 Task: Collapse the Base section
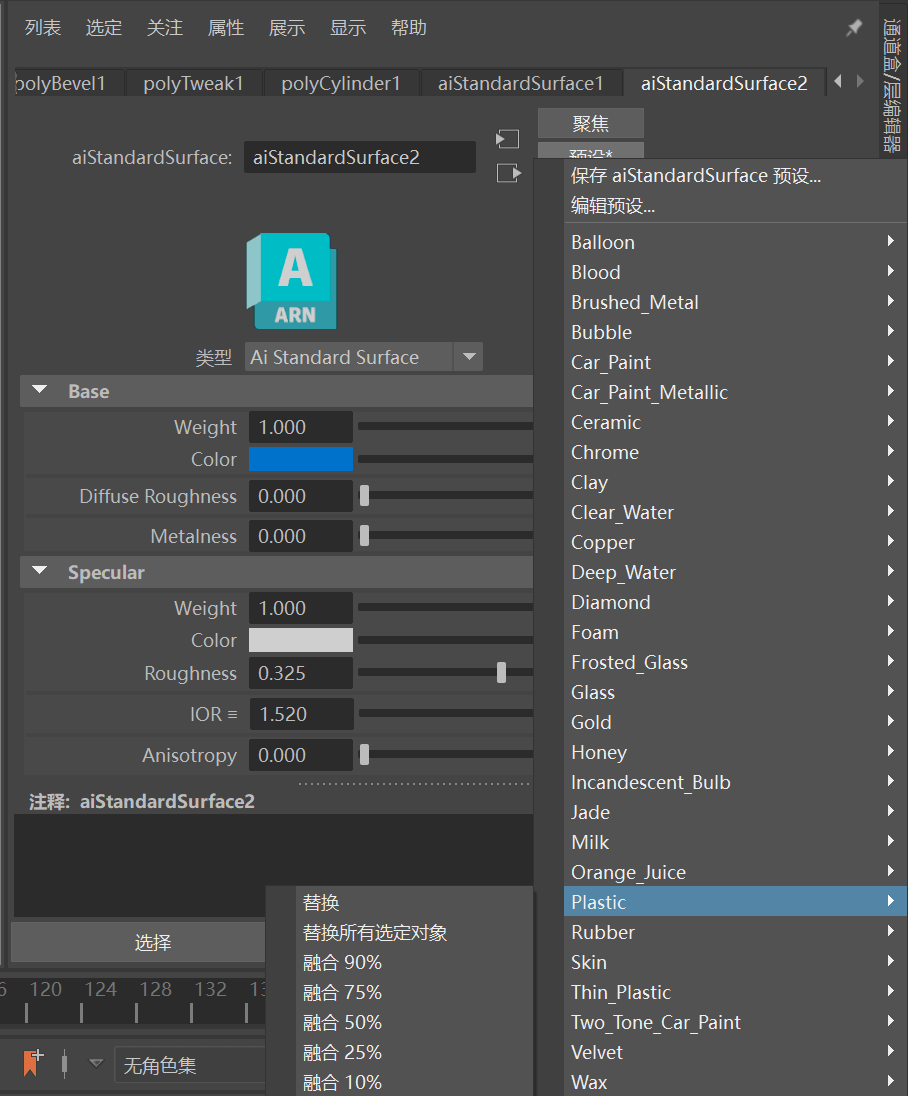(x=40, y=390)
